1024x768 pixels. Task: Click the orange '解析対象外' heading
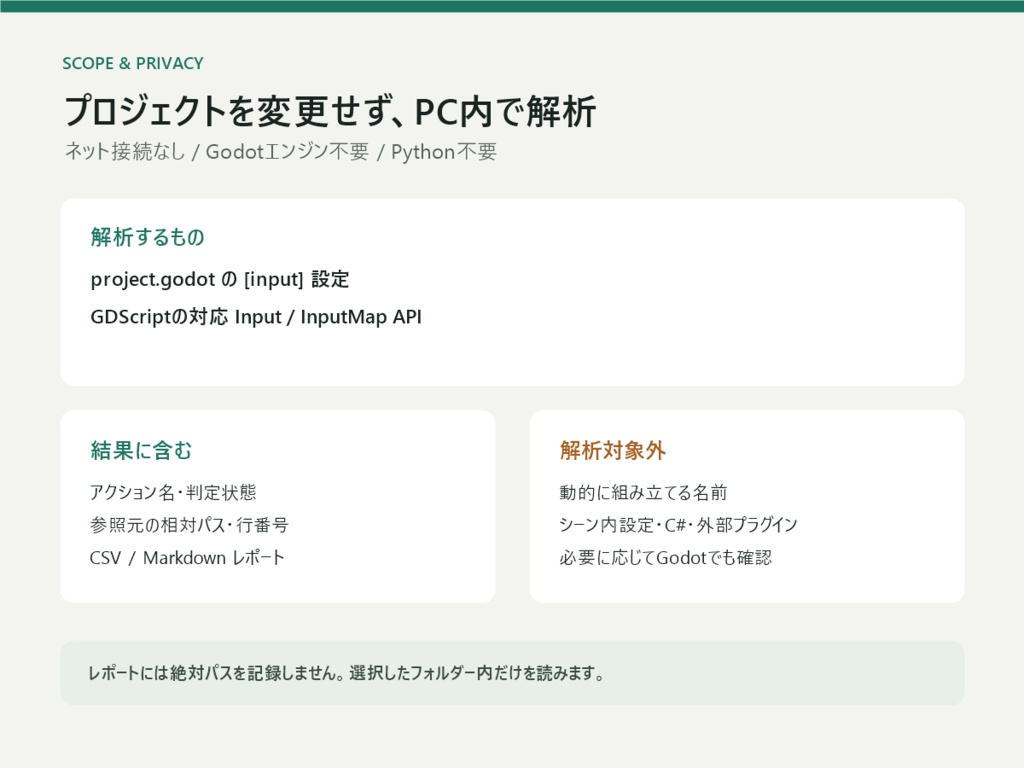pos(613,451)
